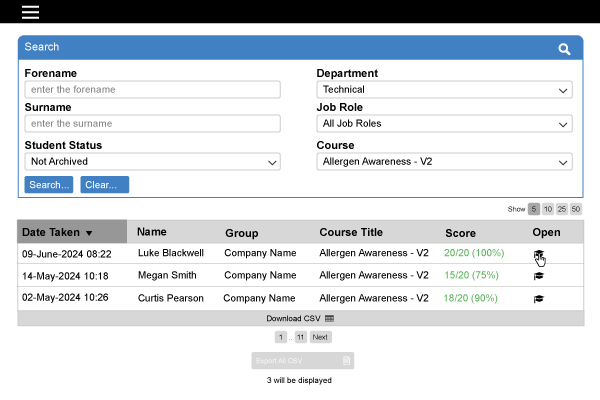The image size is (600, 400).
Task: Click date 02-May-2024 10:26
Action: (x=65, y=297)
